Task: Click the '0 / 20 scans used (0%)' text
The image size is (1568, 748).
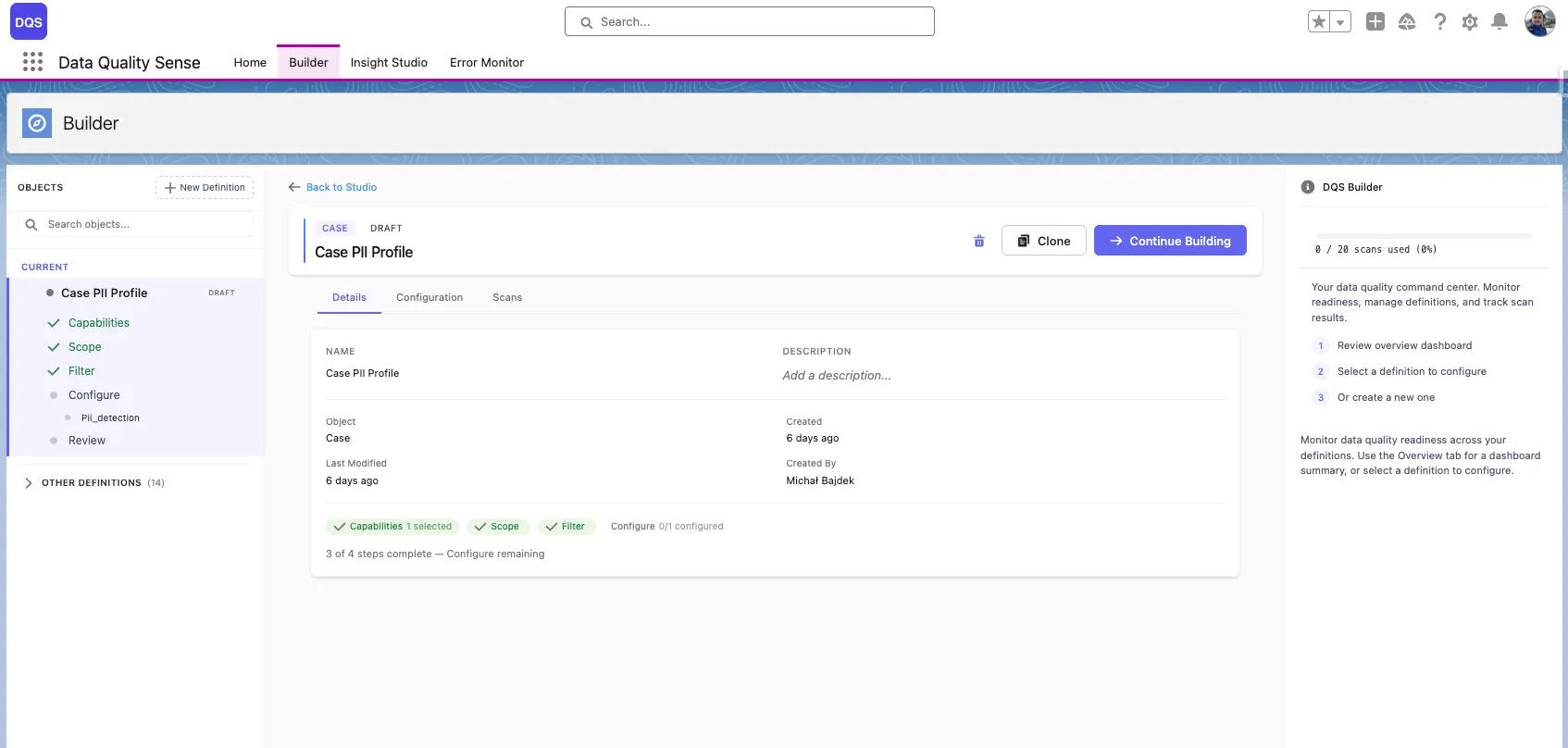Action: coord(1375,250)
